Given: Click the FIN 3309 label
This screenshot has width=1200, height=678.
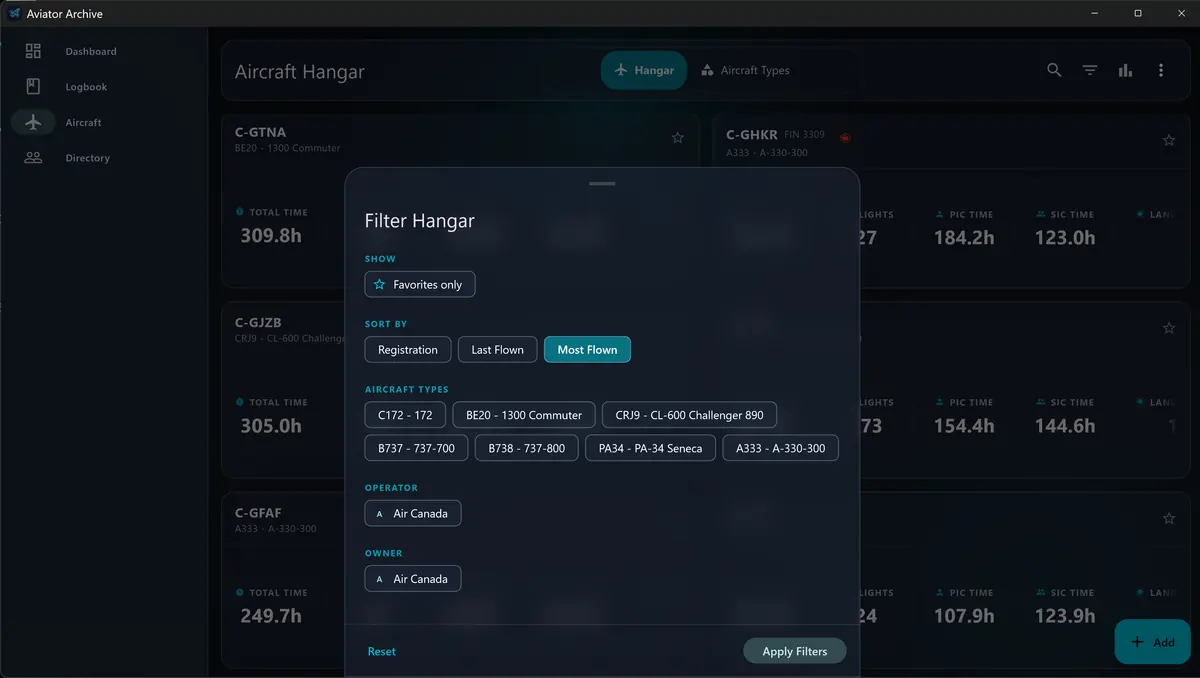Looking at the screenshot, I should [x=805, y=135].
